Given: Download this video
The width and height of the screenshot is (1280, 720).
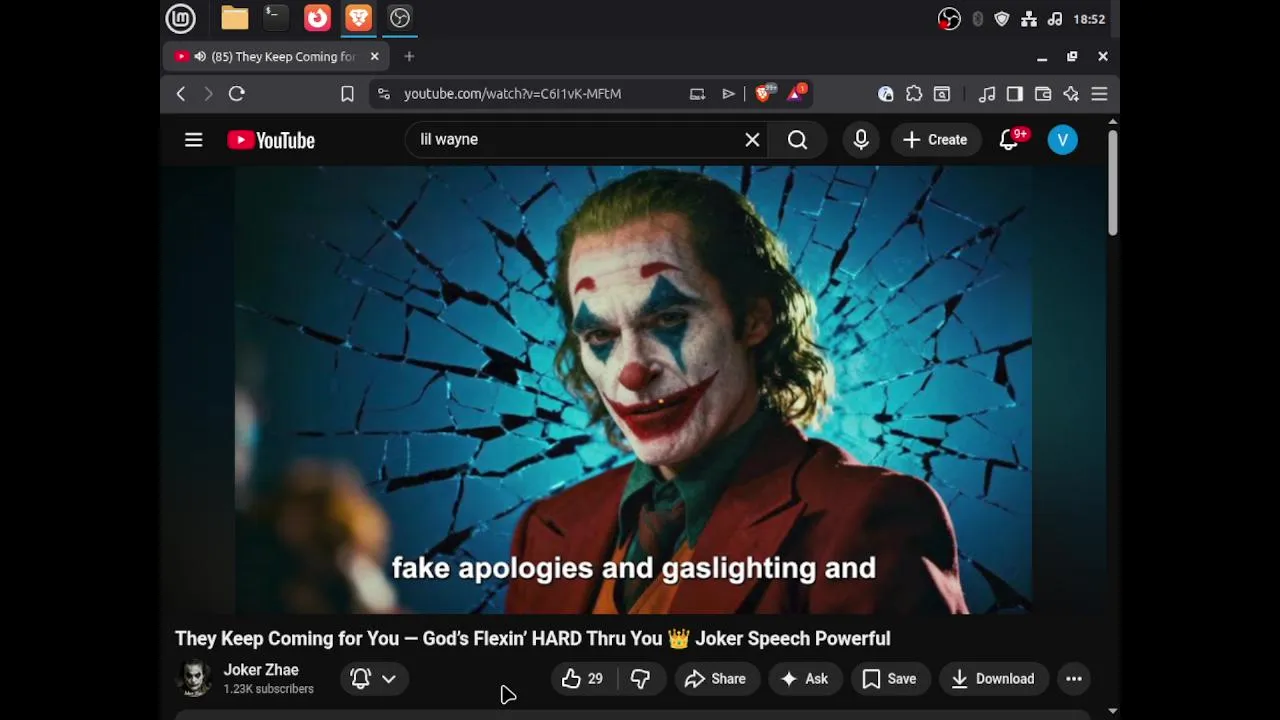Looking at the screenshot, I should click(x=993, y=679).
